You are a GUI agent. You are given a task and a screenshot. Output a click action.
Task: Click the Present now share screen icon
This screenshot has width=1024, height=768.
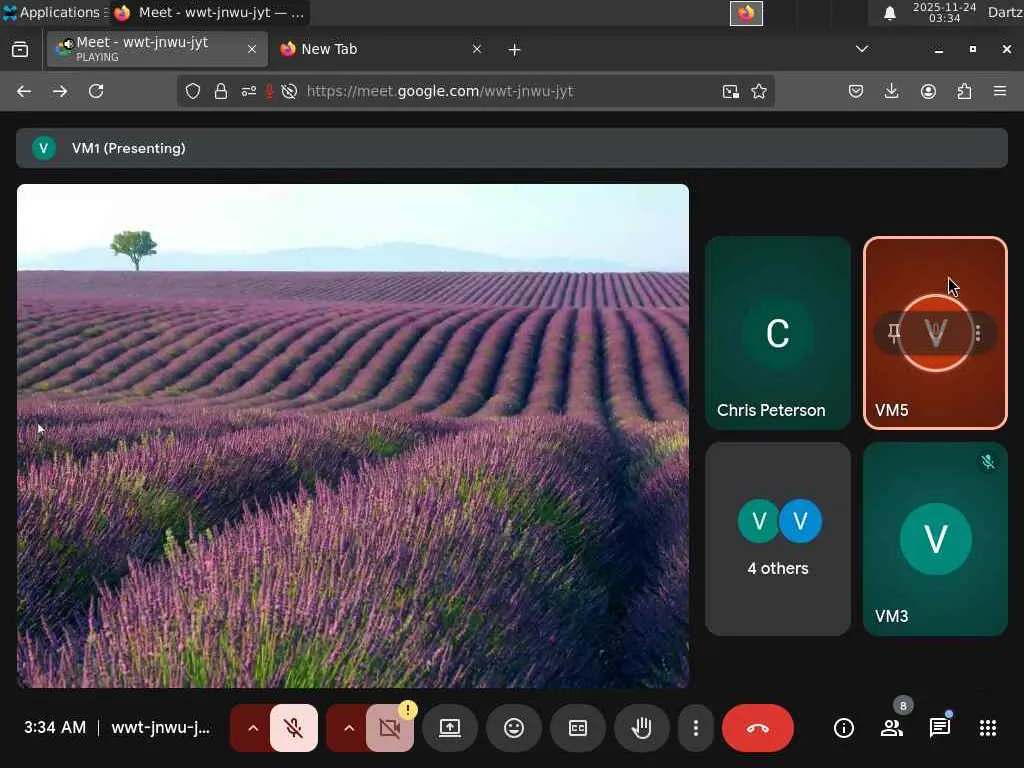point(450,728)
